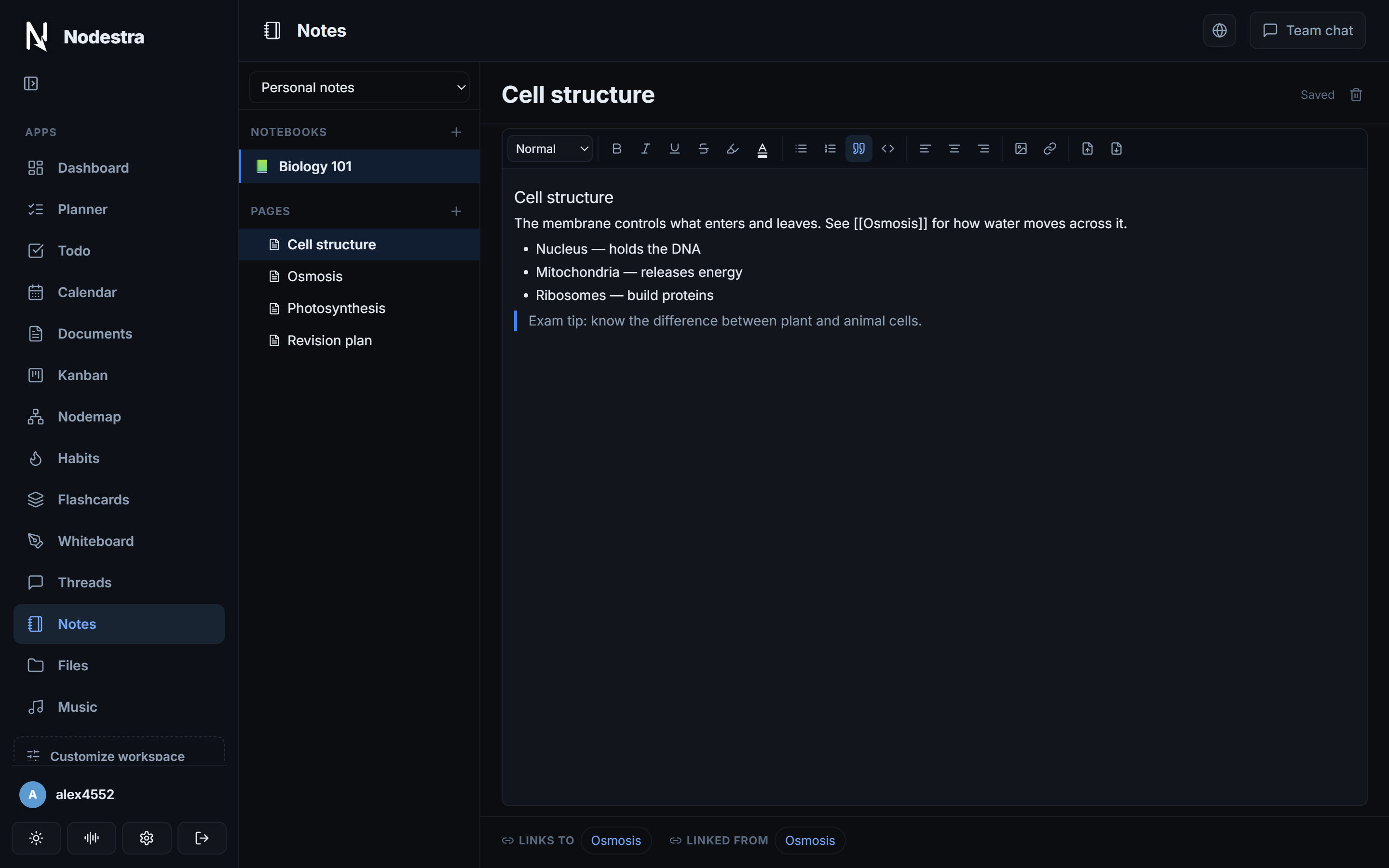Delete note using trash icon
1389x868 pixels.
tap(1356, 95)
